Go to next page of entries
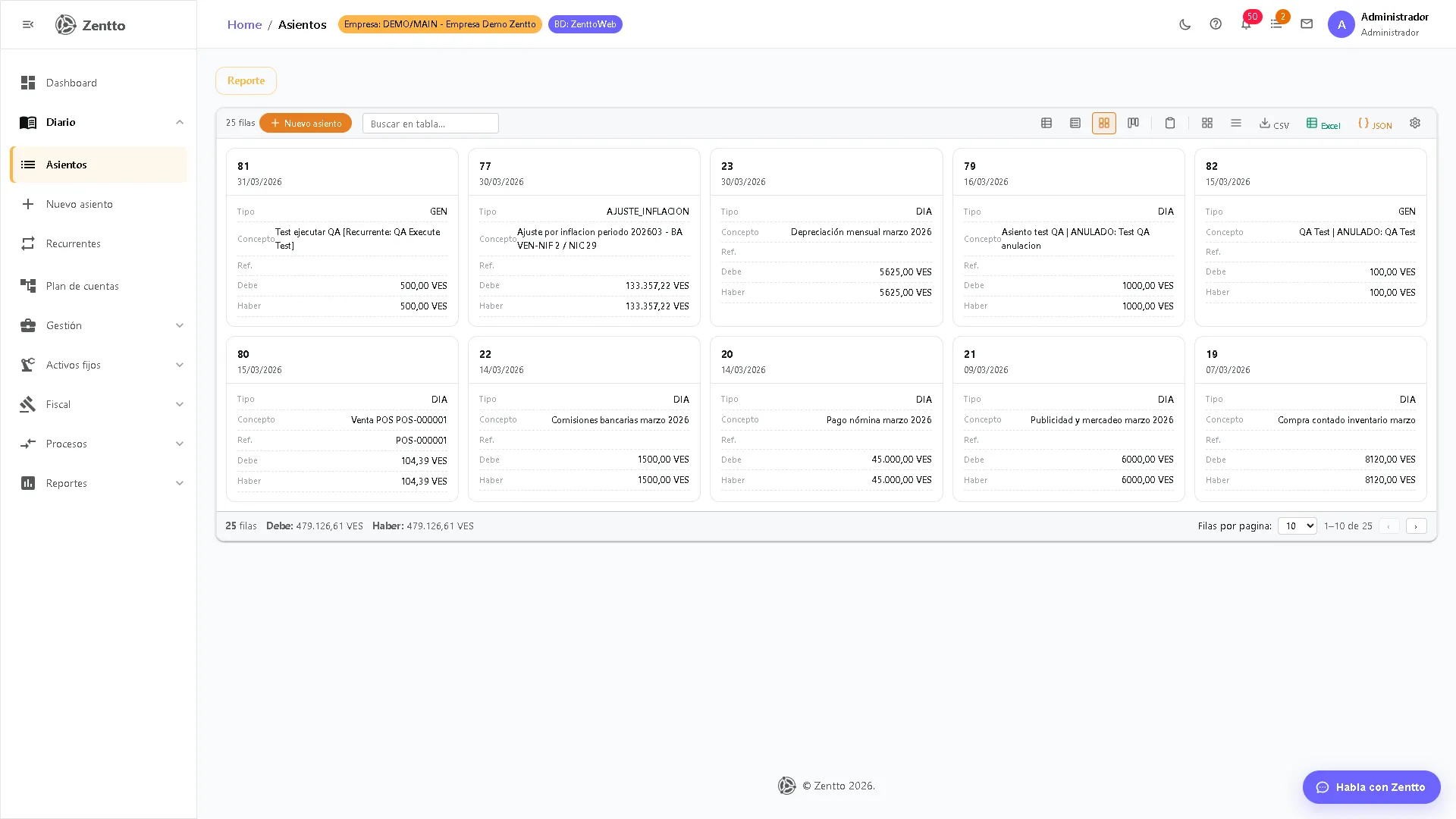The width and height of the screenshot is (1456, 819). click(x=1416, y=526)
